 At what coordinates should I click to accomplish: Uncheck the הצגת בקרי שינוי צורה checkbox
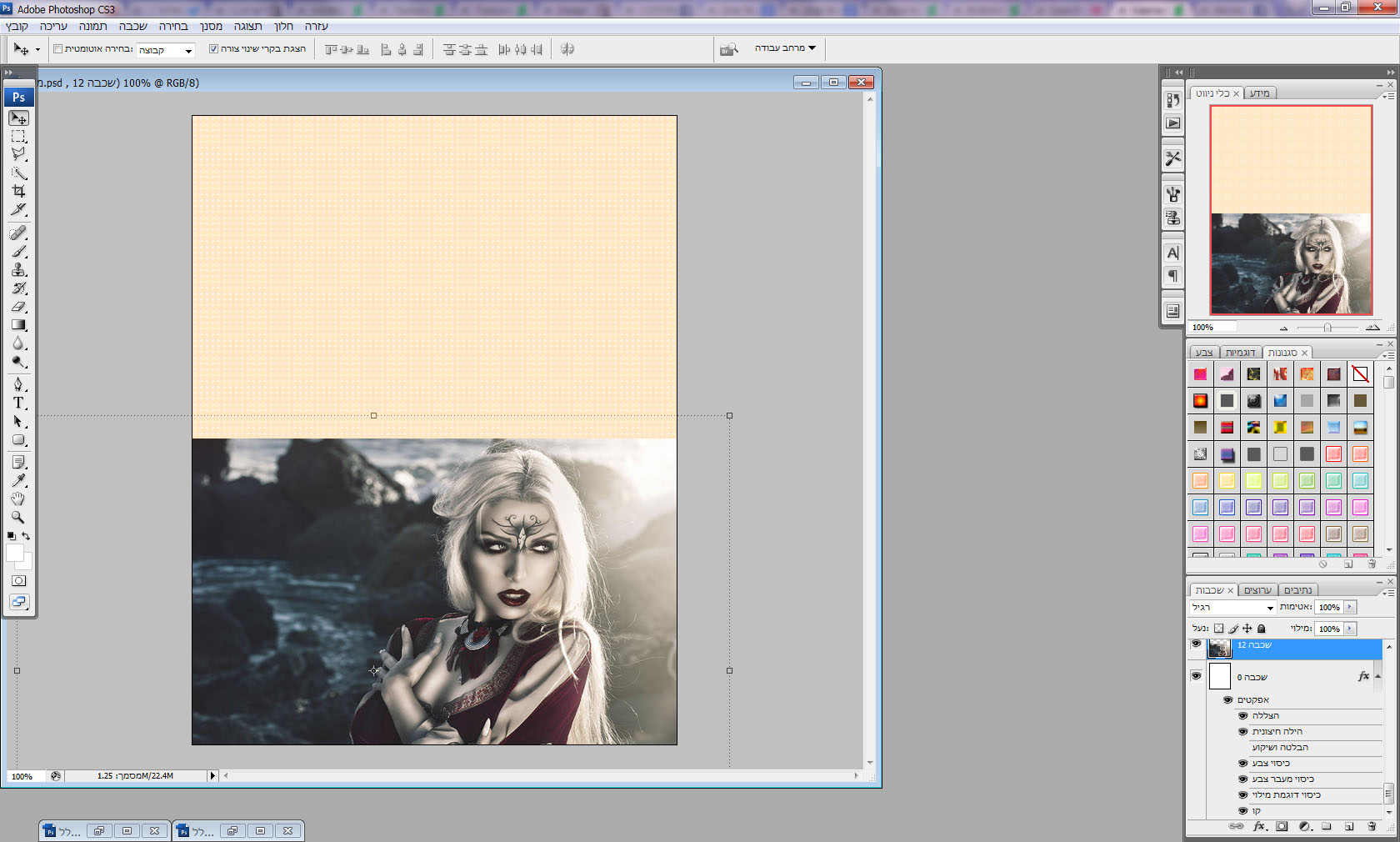[213, 49]
